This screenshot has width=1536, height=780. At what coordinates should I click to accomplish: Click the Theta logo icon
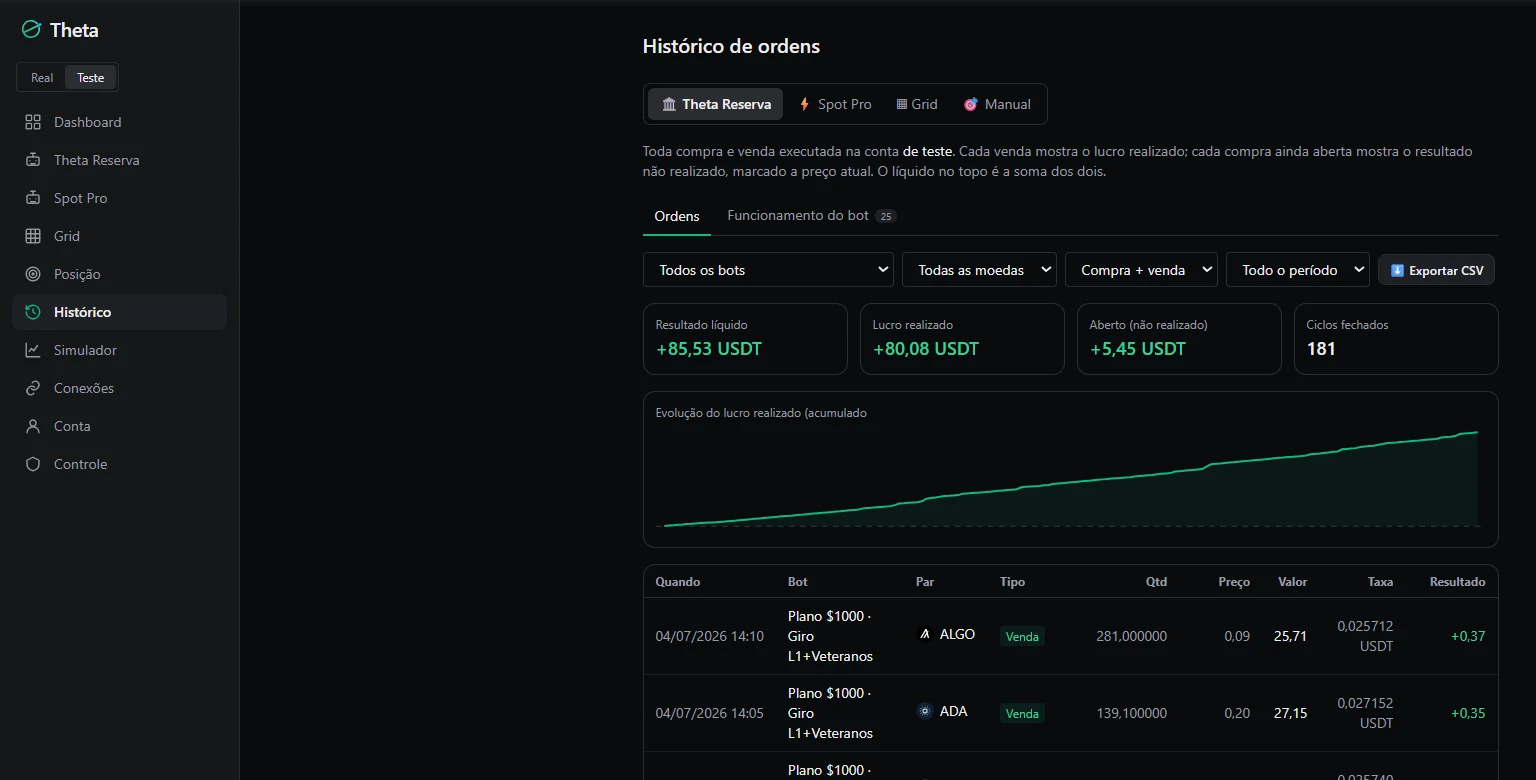coord(32,30)
